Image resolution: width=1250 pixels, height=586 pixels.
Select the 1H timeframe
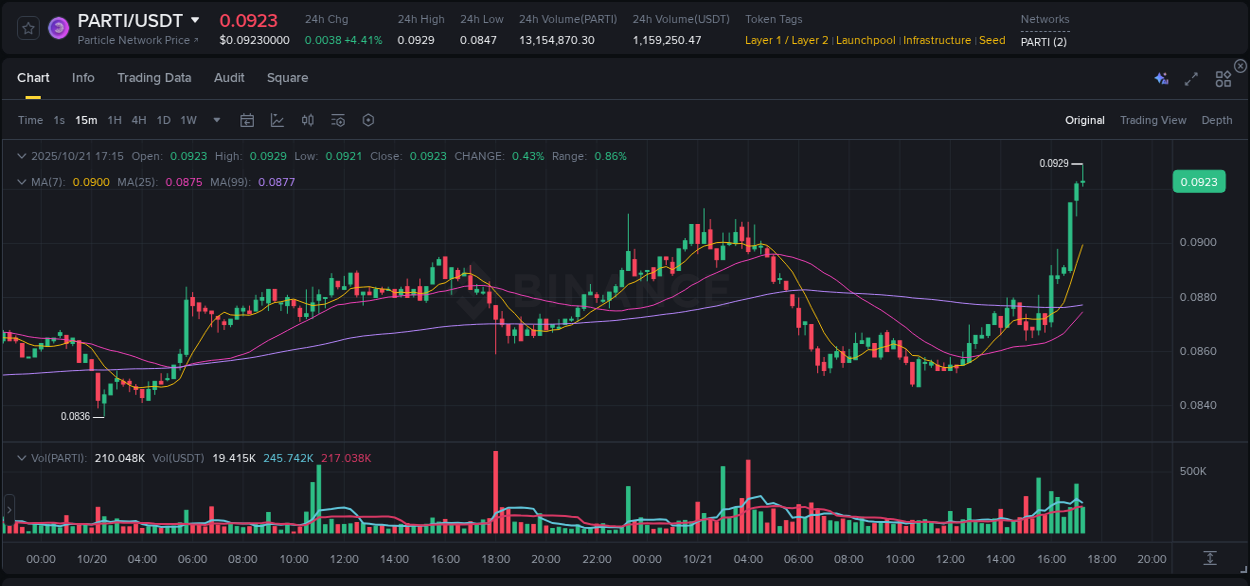(x=113, y=120)
